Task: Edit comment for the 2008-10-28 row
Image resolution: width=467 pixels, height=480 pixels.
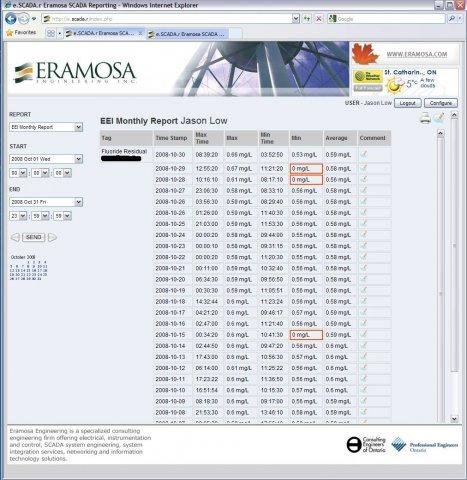Action: tap(364, 179)
